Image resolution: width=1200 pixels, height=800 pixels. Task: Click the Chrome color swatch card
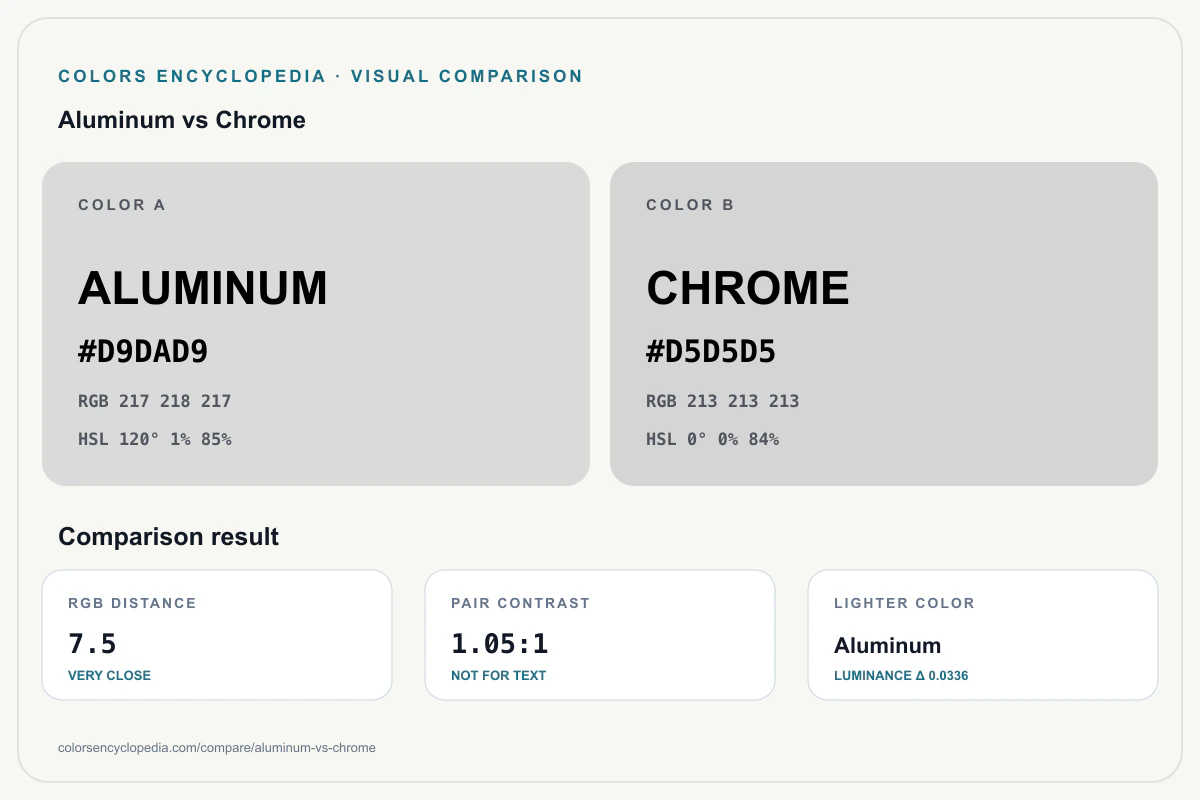pos(884,324)
